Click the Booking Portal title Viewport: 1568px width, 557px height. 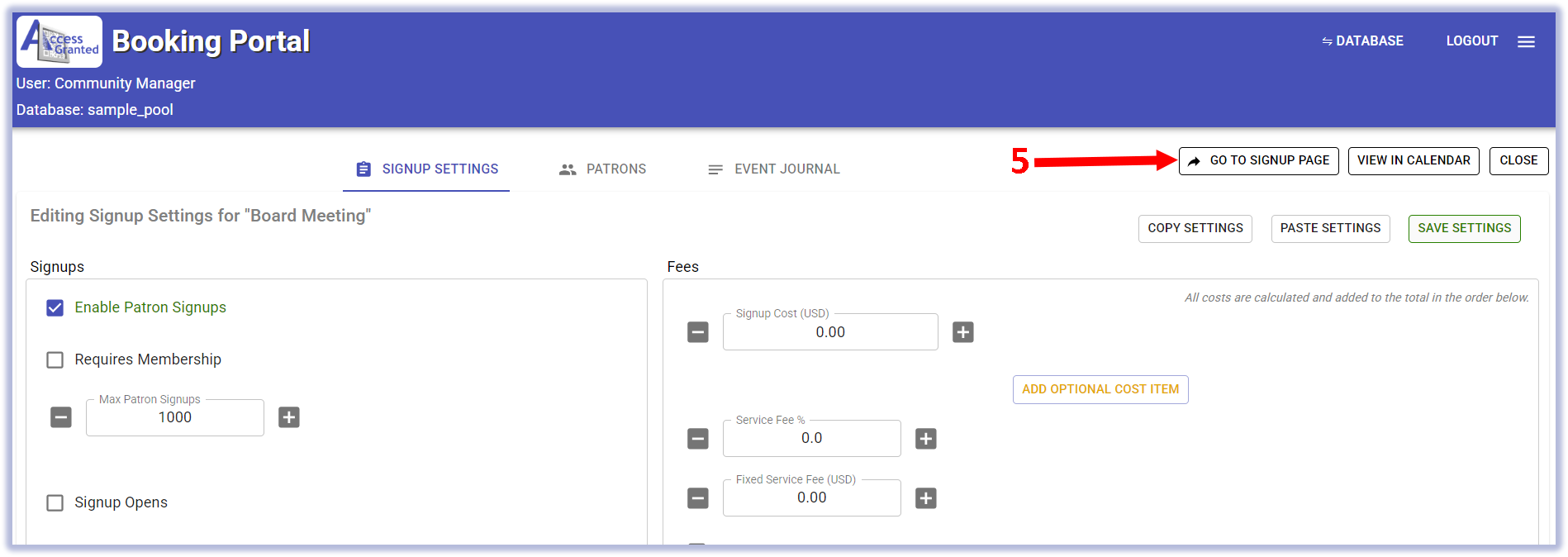(211, 41)
